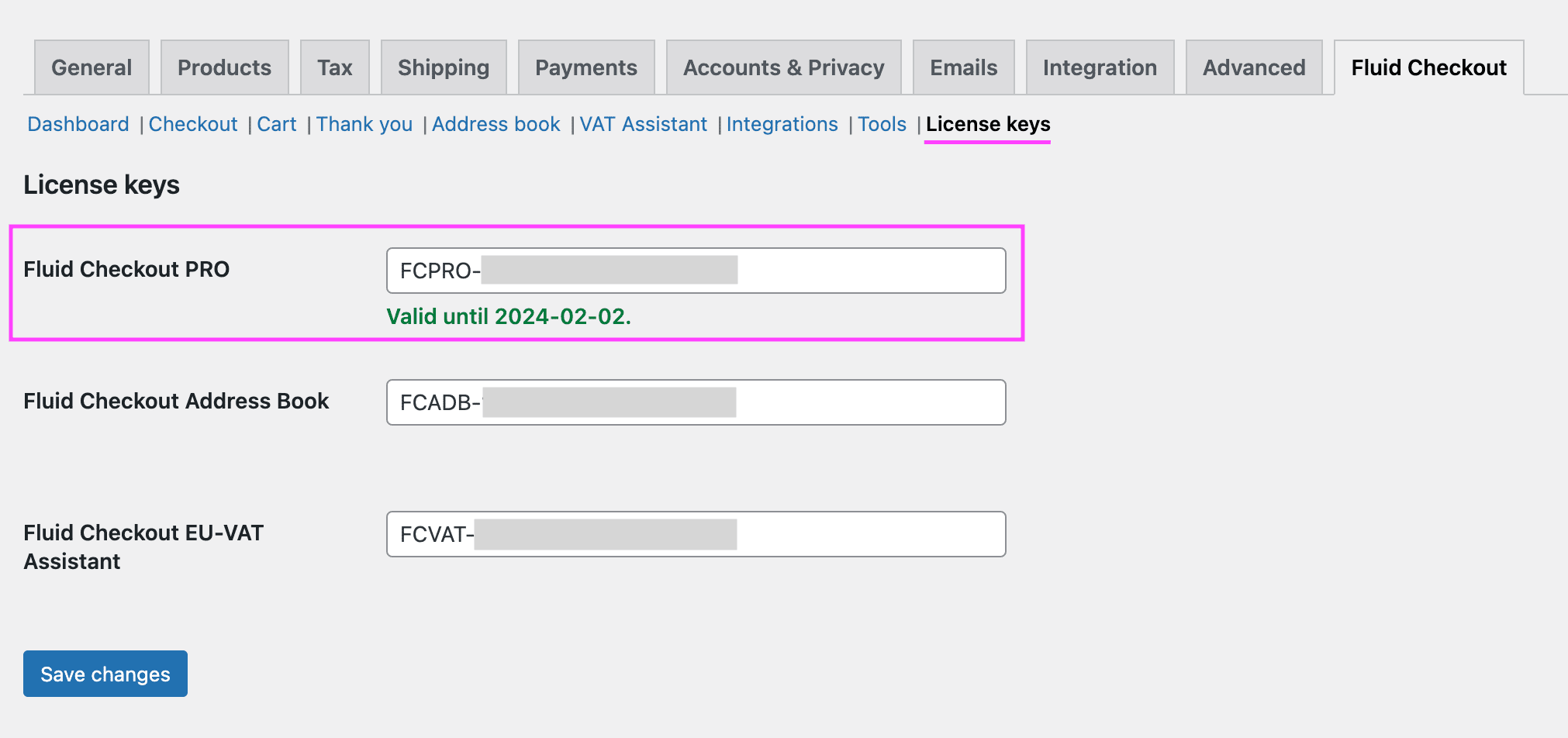Go to the Checkout sub-section
The width and height of the screenshot is (1568, 738).
tap(193, 125)
